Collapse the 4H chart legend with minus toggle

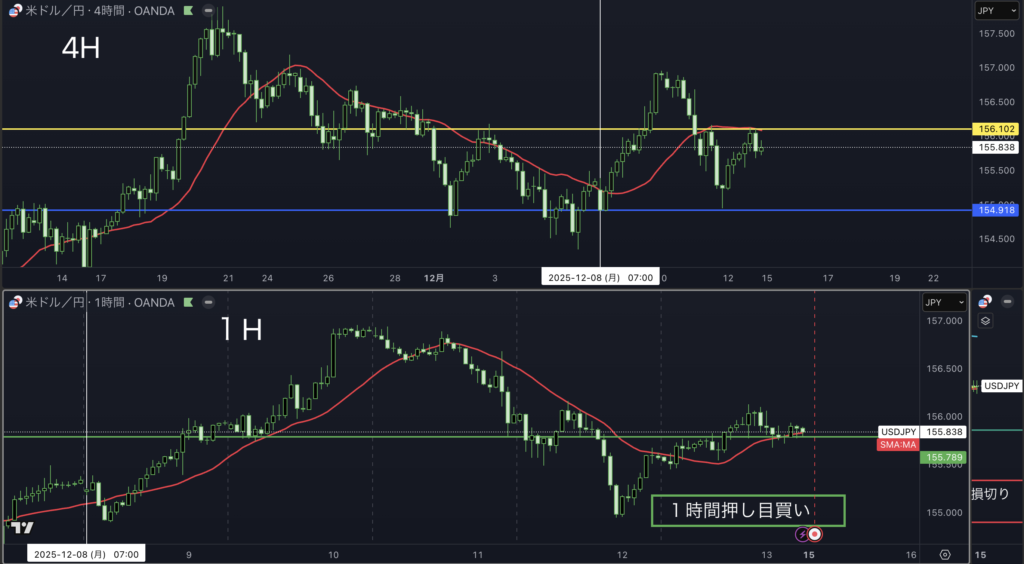(x=207, y=10)
